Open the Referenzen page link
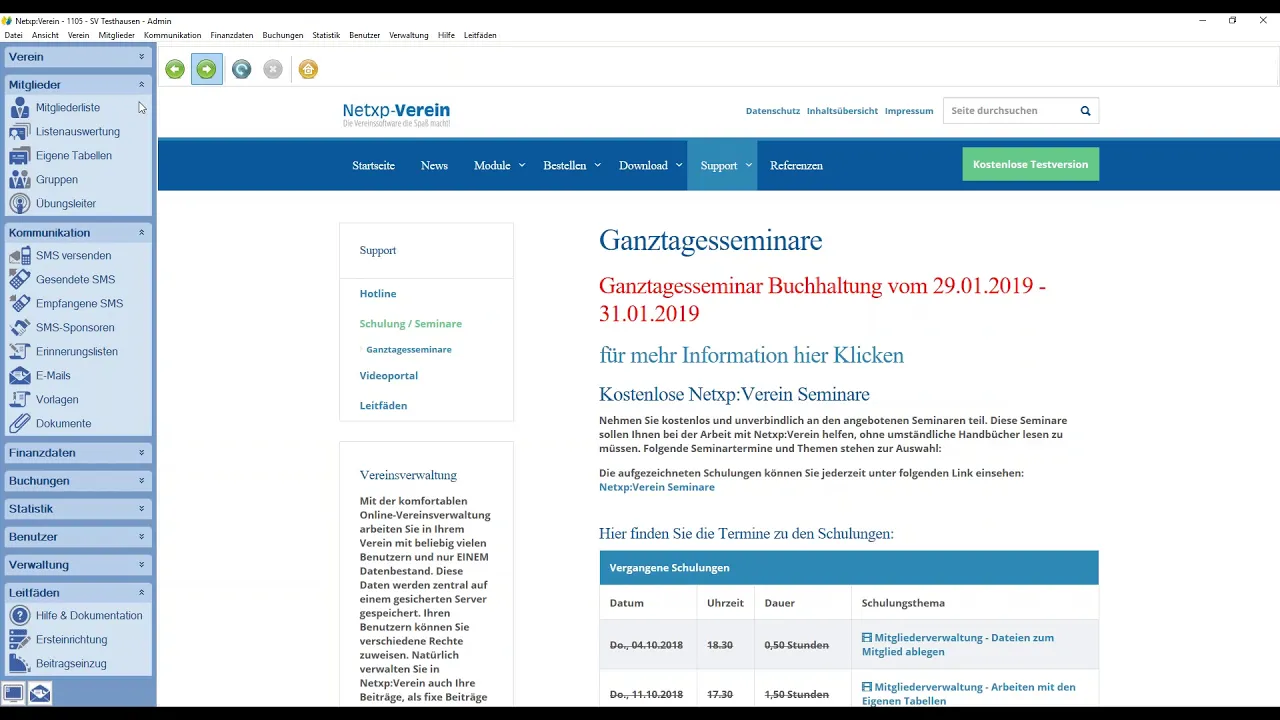Image resolution: width=1280 pixels, height=720 pixels. (x=796, y=165)
